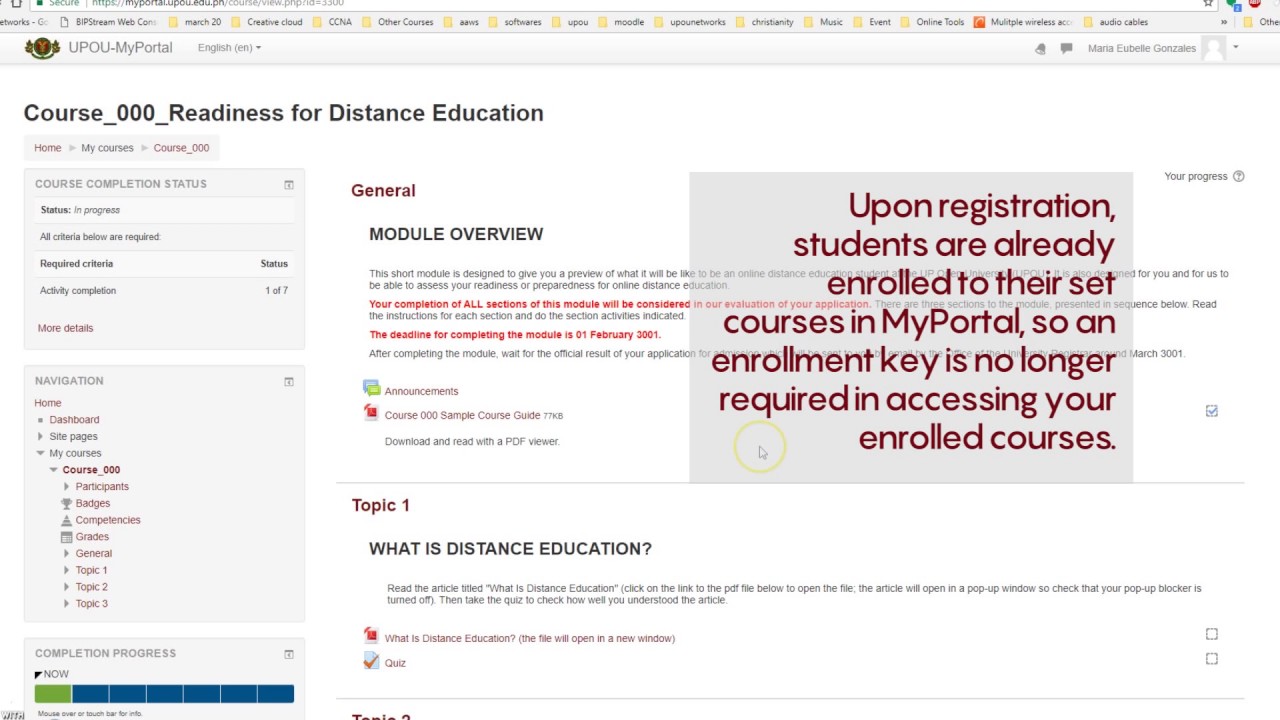This screenshot has width=1280, height=720.
Task: Click the Badges trophy icon in Navigation
Action: [x=66, y=503]
